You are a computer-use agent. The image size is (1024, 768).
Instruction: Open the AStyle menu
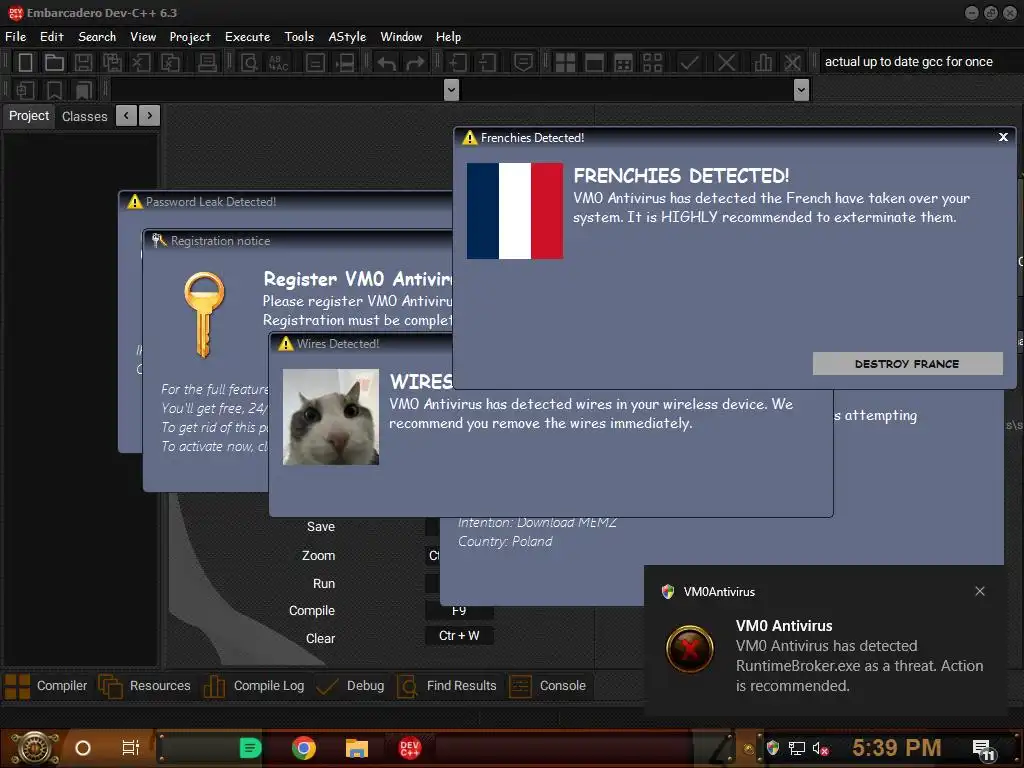pyautogui.click(x=347, y=37)
